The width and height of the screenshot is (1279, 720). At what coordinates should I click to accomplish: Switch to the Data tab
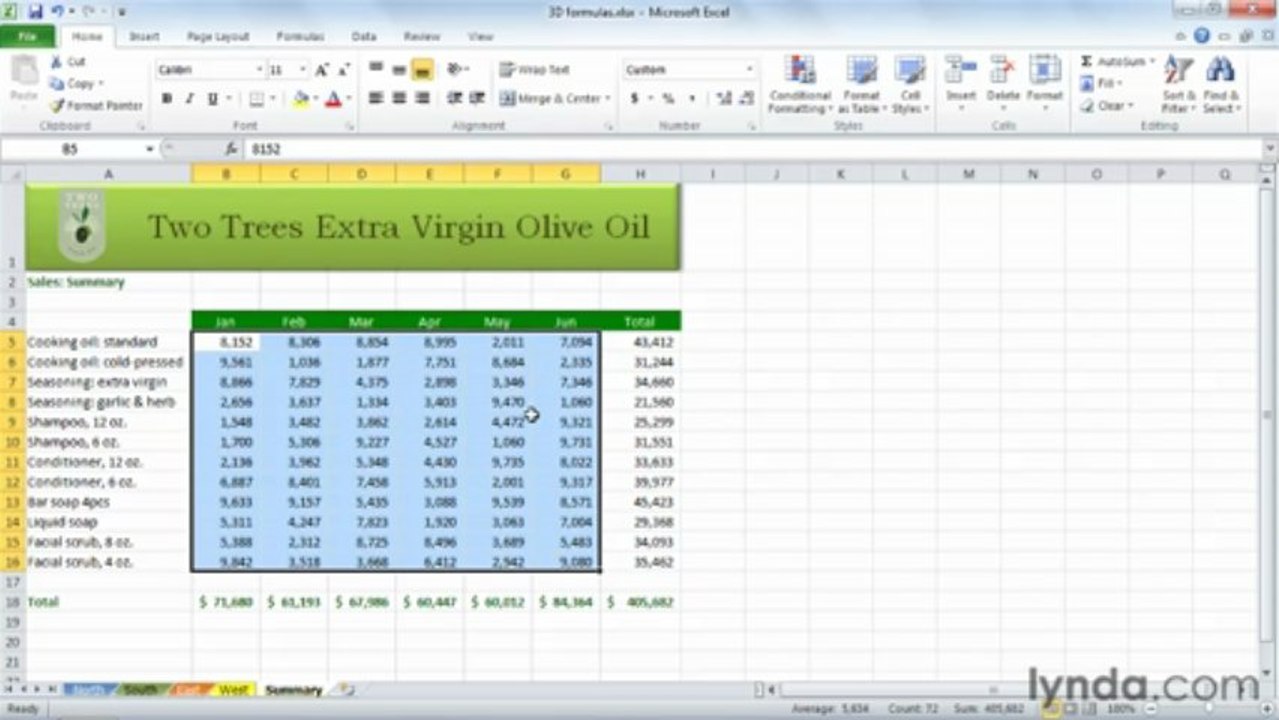pos(364,36)
